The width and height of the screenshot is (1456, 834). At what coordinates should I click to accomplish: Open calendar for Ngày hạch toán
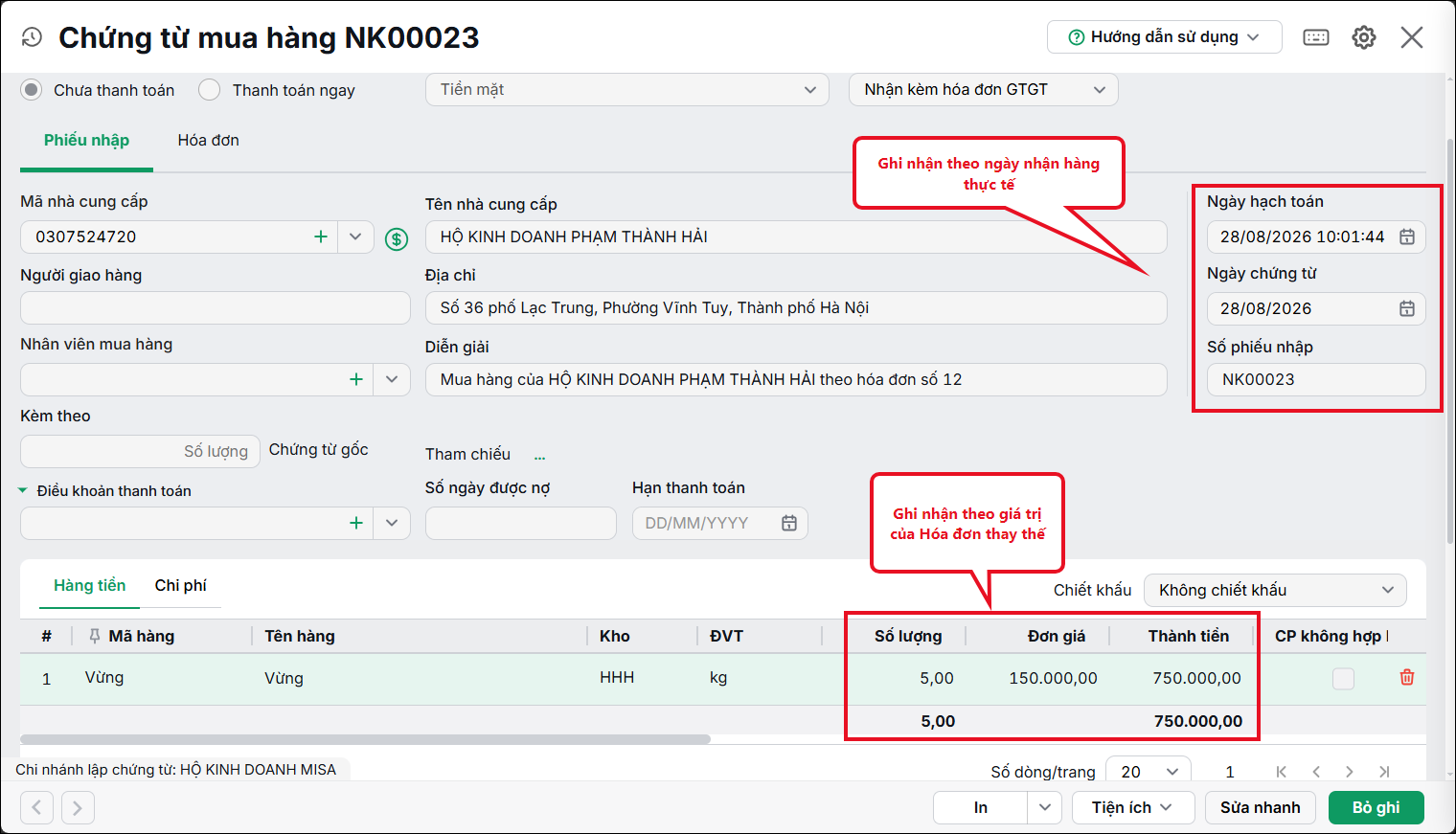1407,237
